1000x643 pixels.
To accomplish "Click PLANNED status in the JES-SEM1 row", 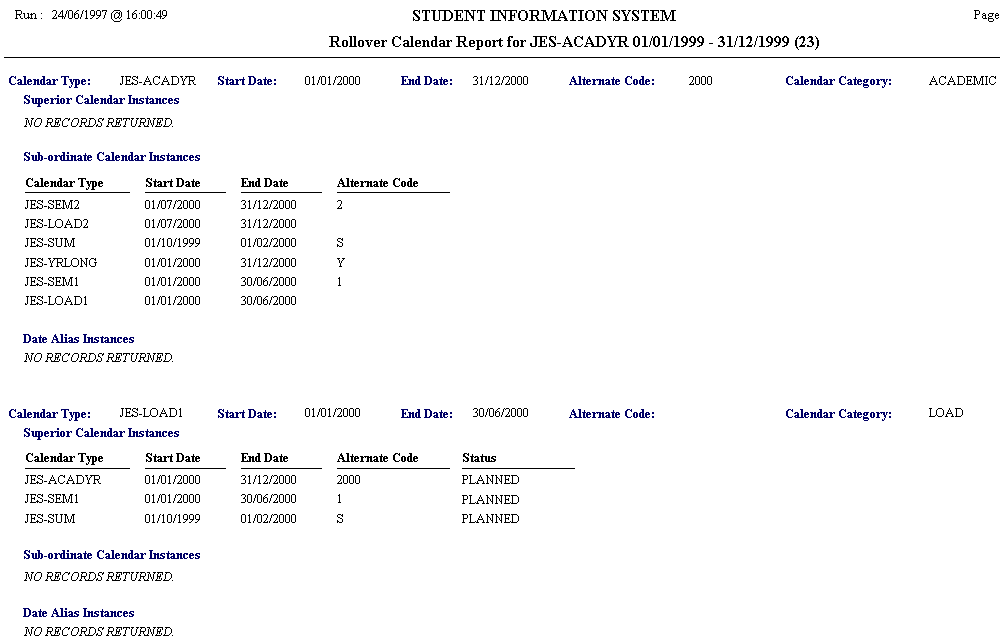I will [490, 499].
